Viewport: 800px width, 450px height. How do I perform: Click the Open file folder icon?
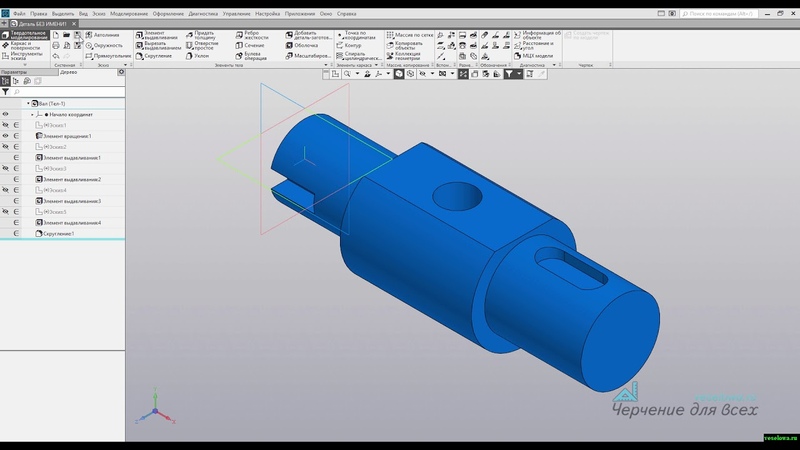point(66,35)
